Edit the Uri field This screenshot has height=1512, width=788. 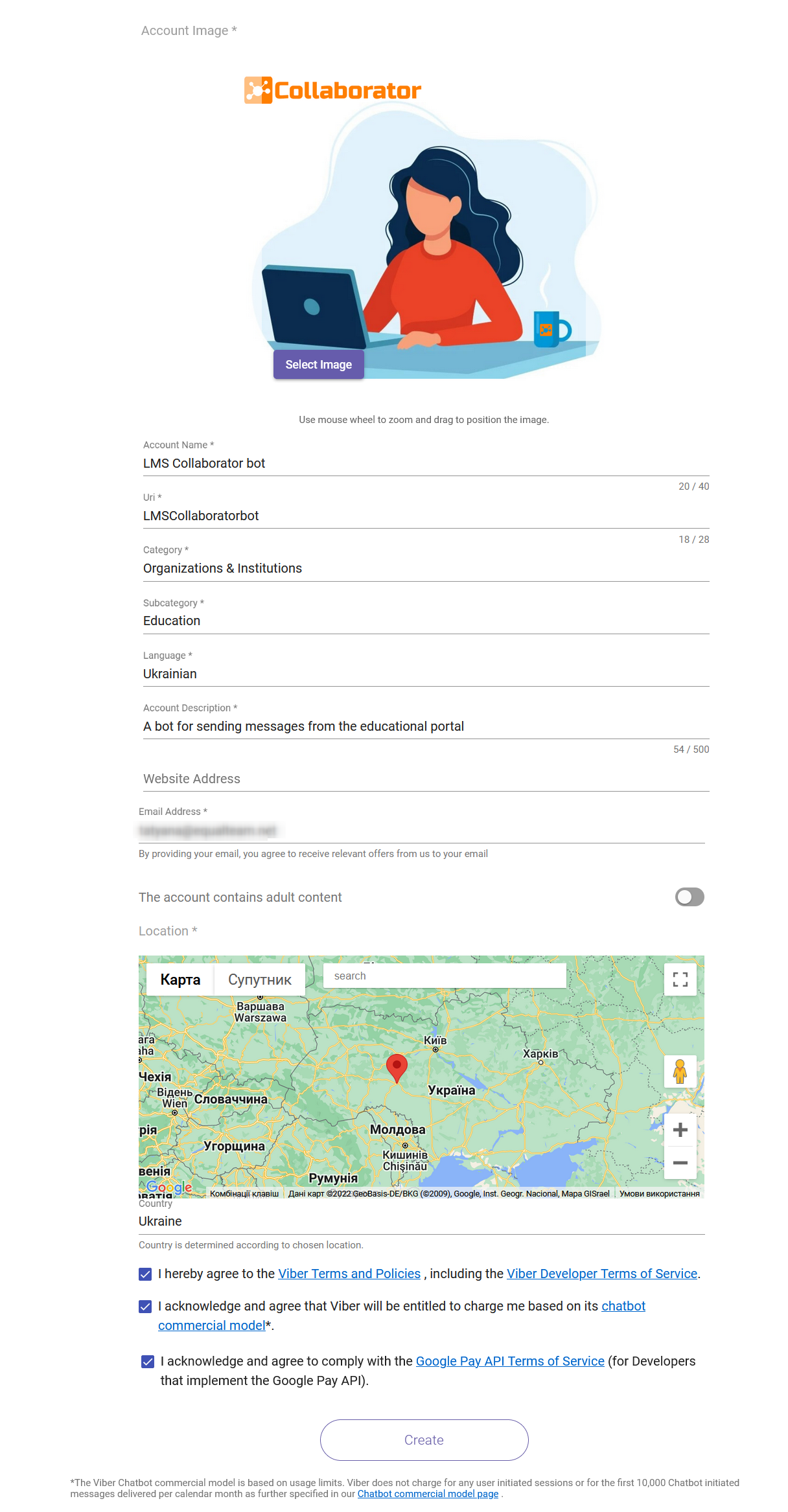[x=426, y=516]
